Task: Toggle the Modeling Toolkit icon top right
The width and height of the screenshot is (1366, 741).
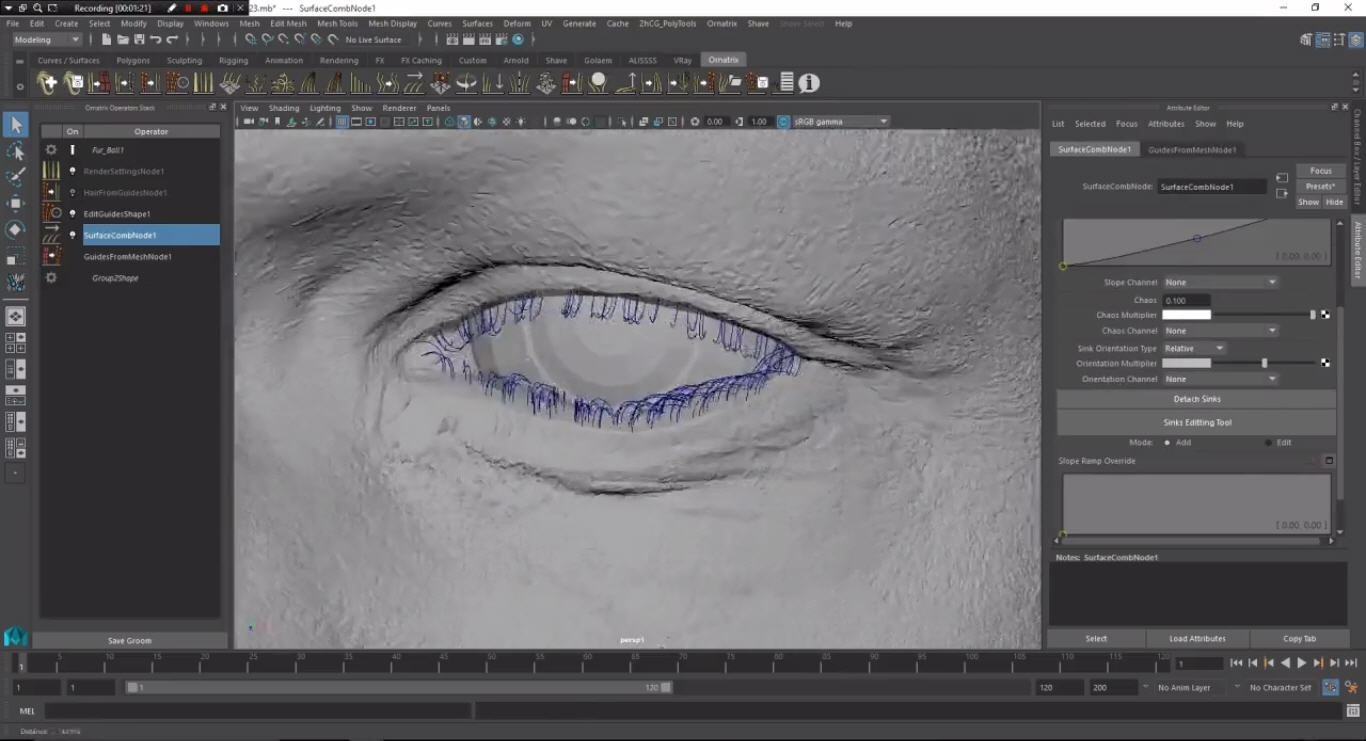Action: click(1307, 40)
